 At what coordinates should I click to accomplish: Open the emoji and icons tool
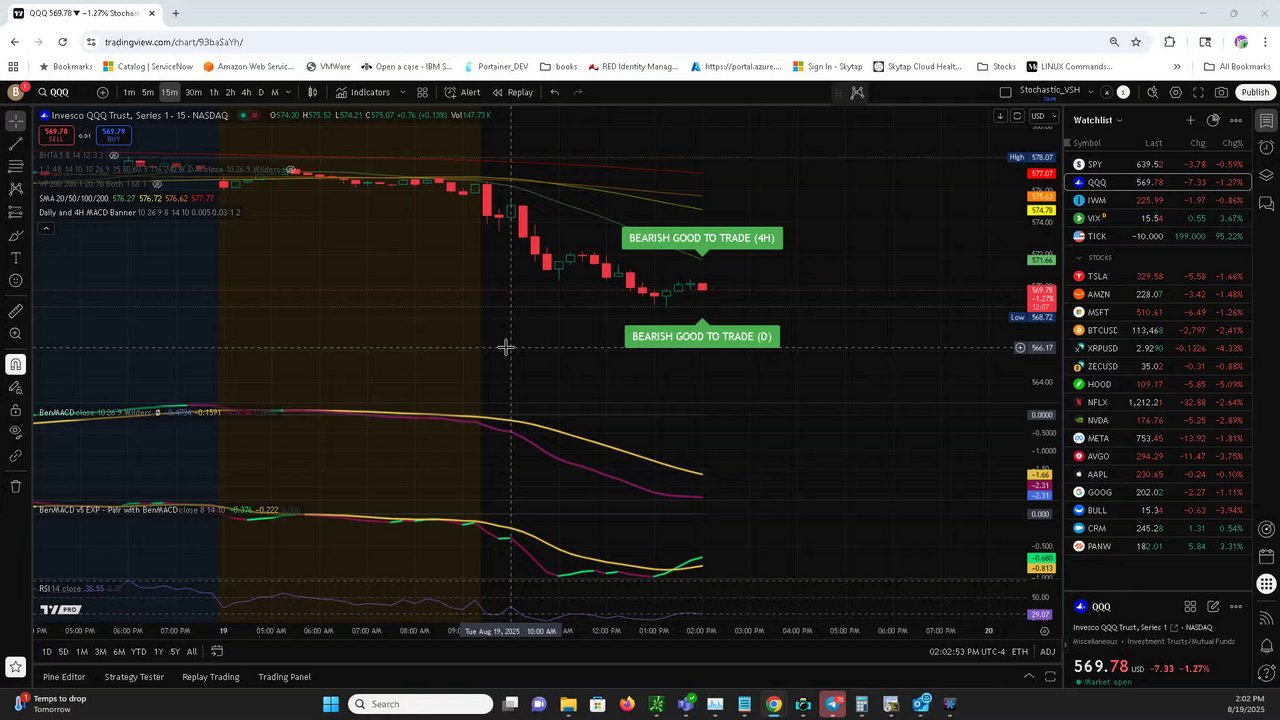coord(15,280)
